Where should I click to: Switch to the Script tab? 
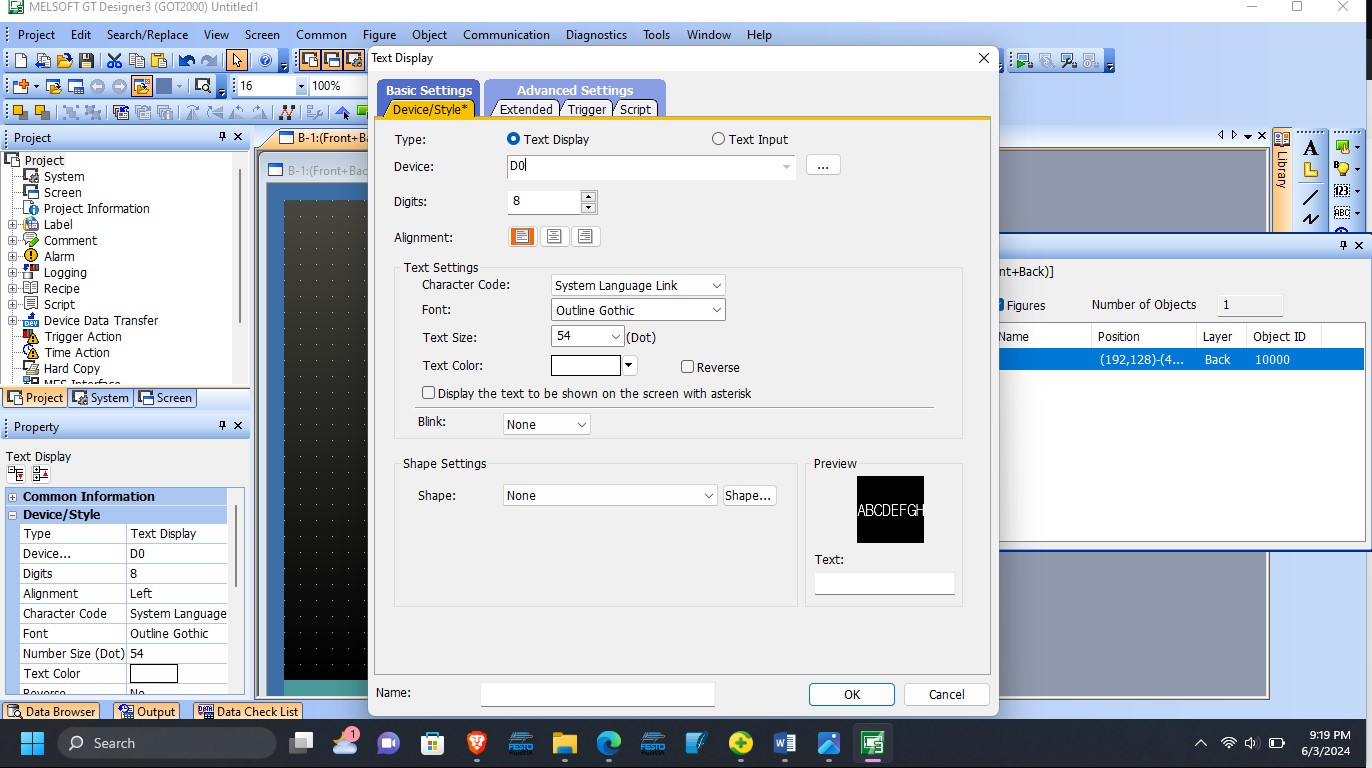(635, 109)
